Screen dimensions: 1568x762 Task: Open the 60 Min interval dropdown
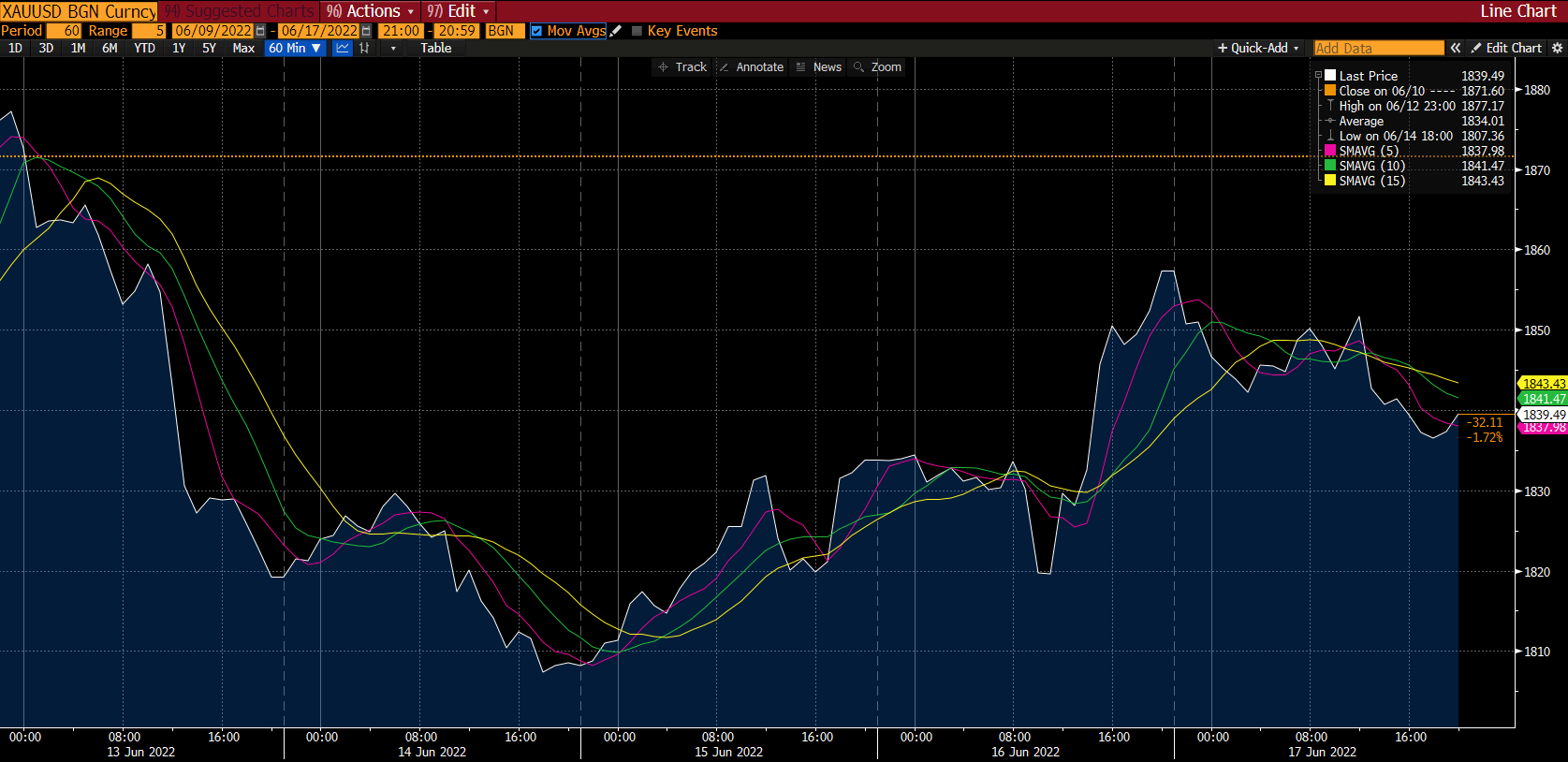point(295,48)
